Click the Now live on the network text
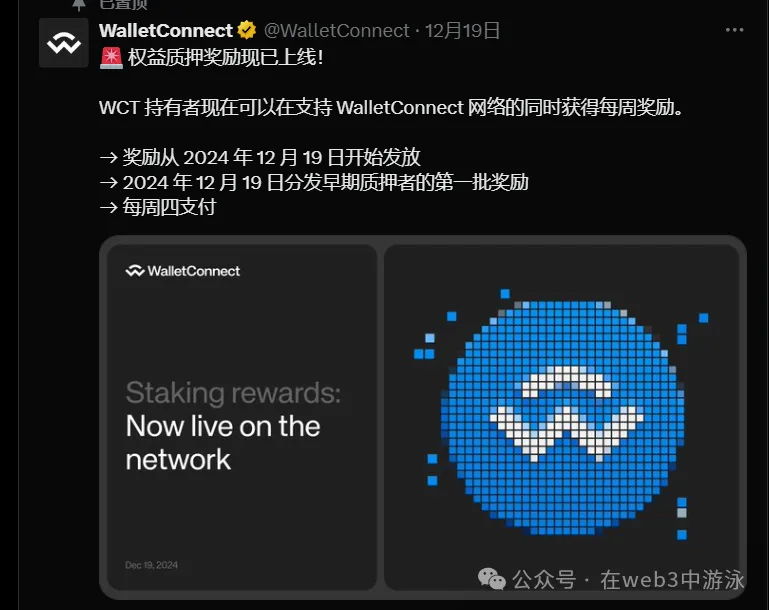Viewport: 769px width, 610px height. coord(223,442)
